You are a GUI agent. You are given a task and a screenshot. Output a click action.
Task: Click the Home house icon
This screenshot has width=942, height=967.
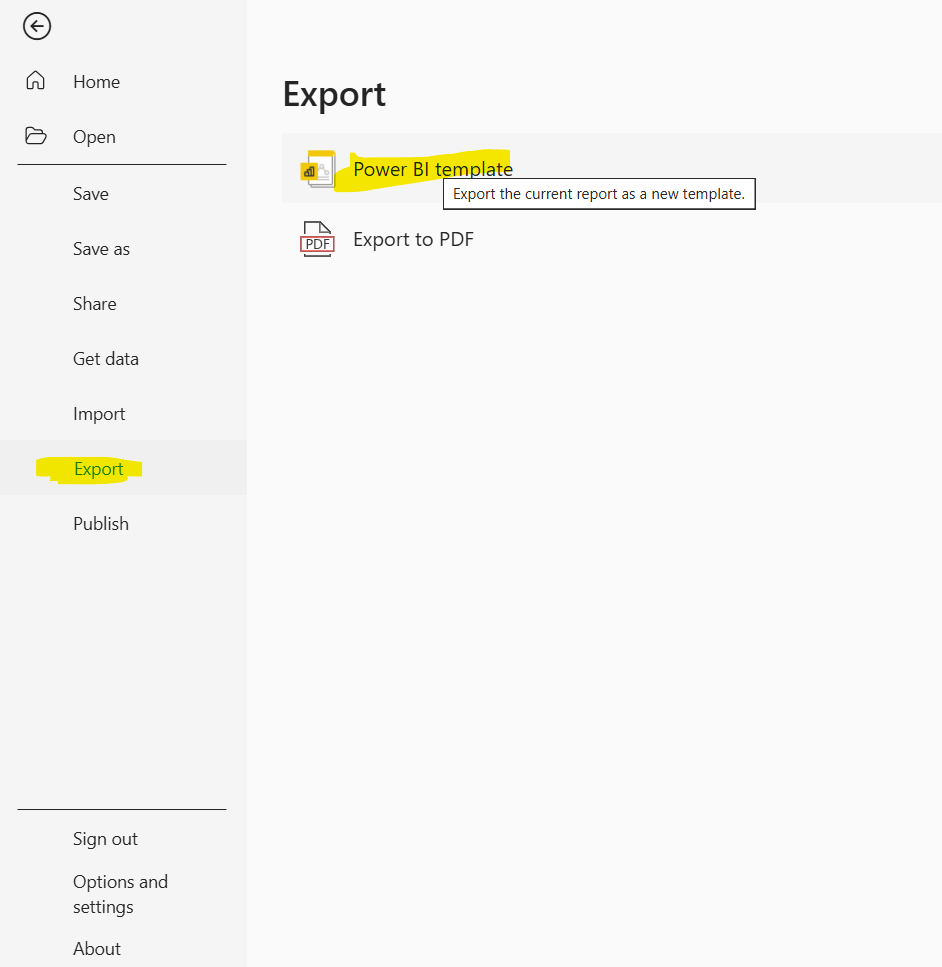click(x=36, y=81)
